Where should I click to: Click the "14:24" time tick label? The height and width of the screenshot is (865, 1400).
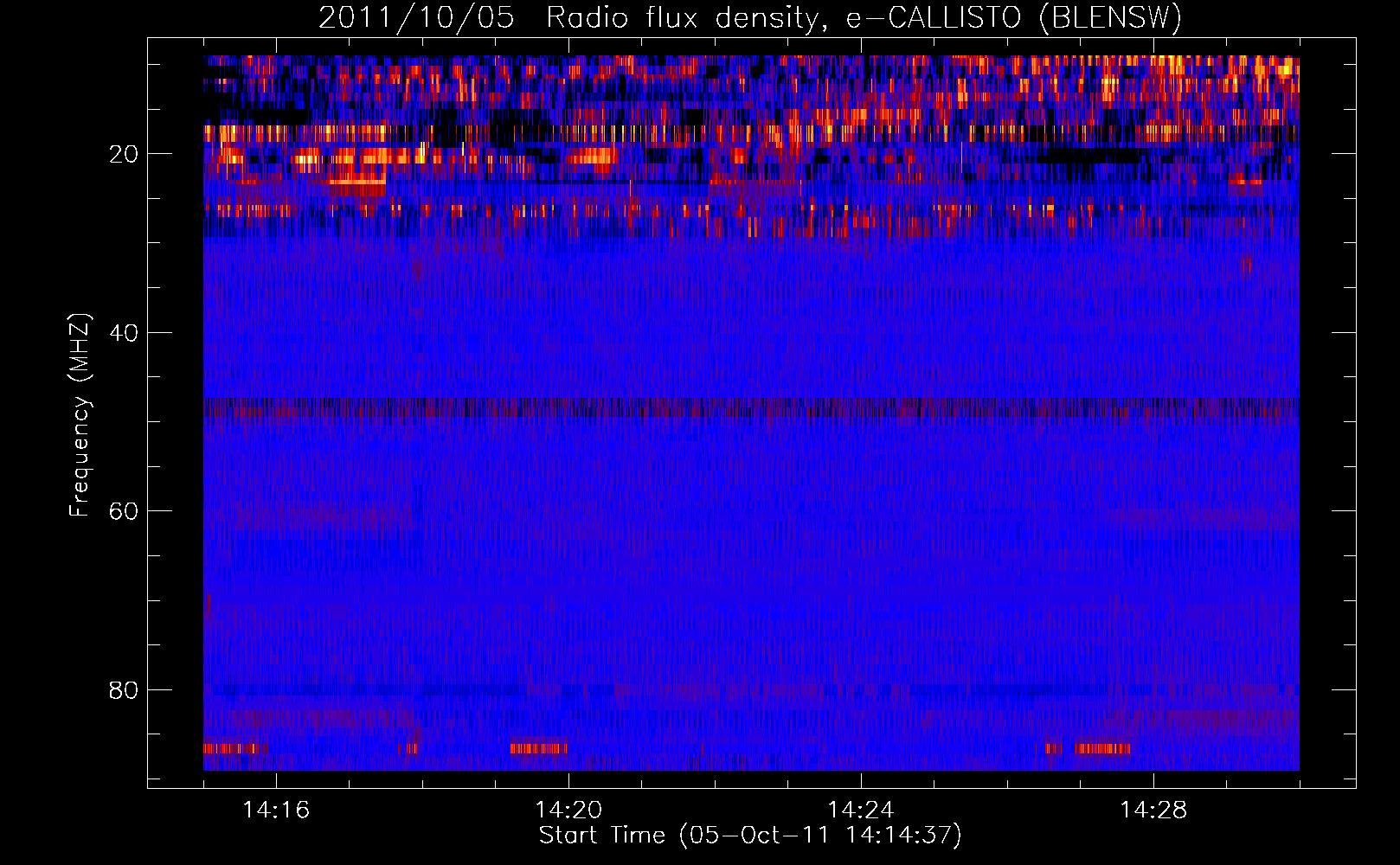coord(861,811)
